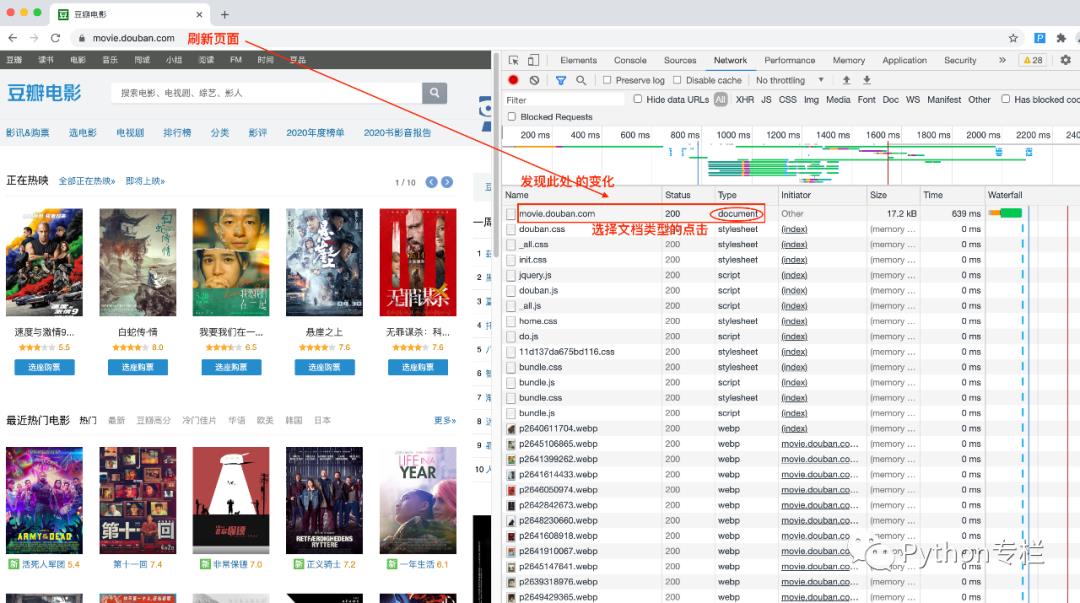Activate DevTools inspect element picker
1080x603 pixels.
click(x=513, y=60)
